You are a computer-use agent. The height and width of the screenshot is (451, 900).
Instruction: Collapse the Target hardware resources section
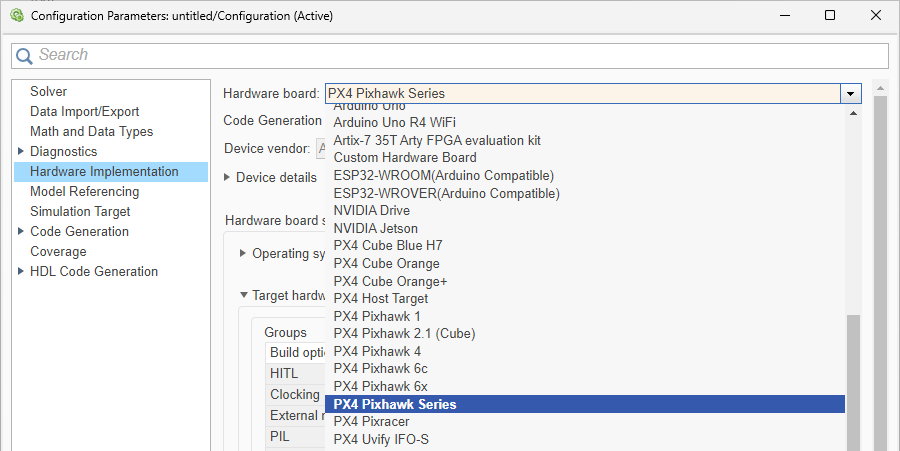[x=244, y=295]
